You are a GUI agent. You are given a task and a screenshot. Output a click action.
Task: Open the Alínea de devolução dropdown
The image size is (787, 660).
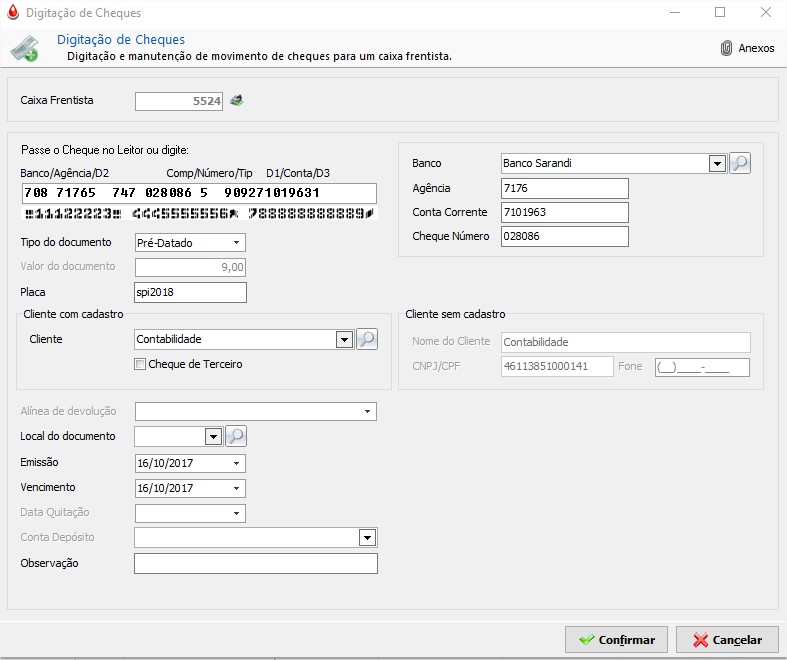367,412
